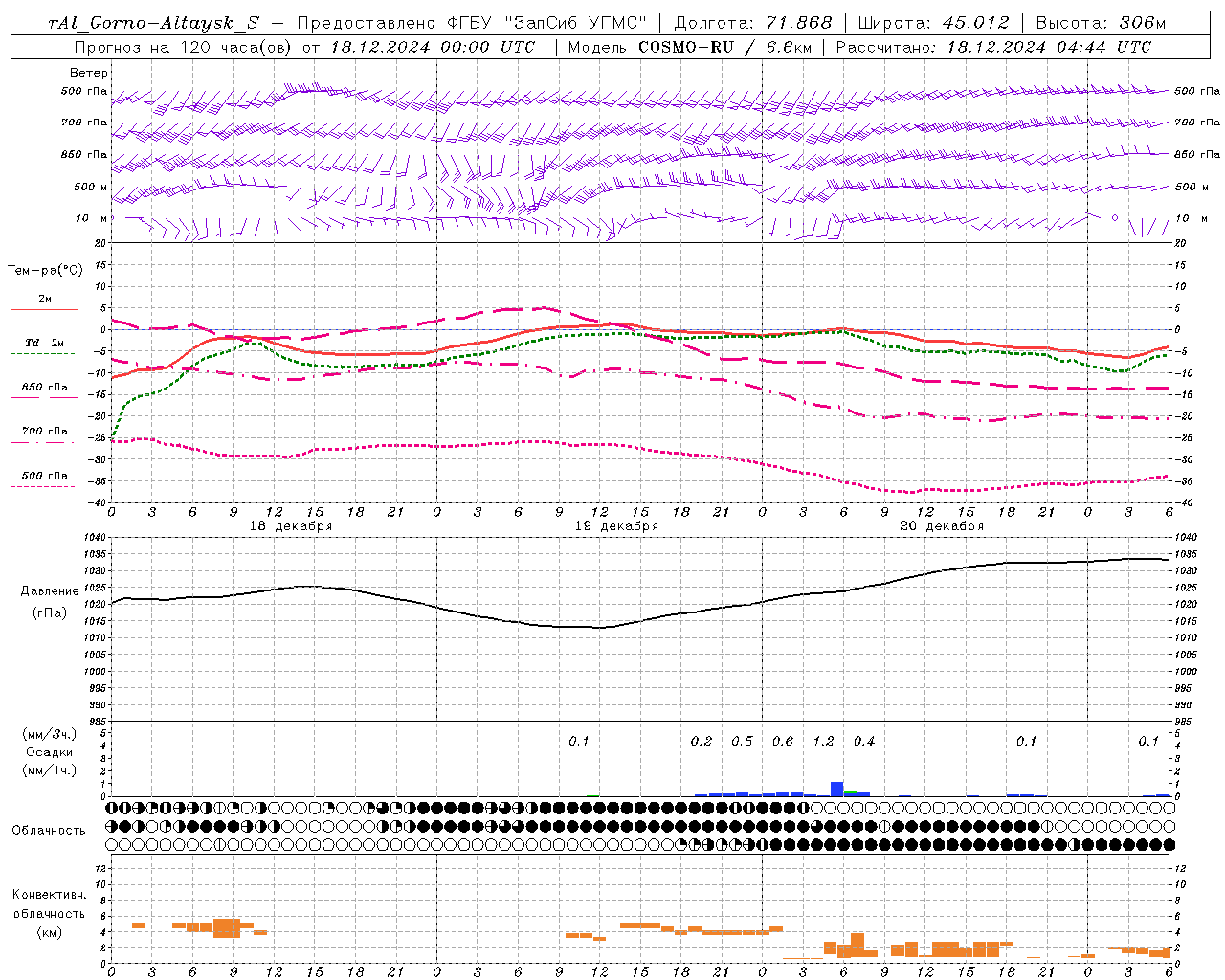Click the 2м temperature legend label
The image size is (1225, 980).
[45, 300]
